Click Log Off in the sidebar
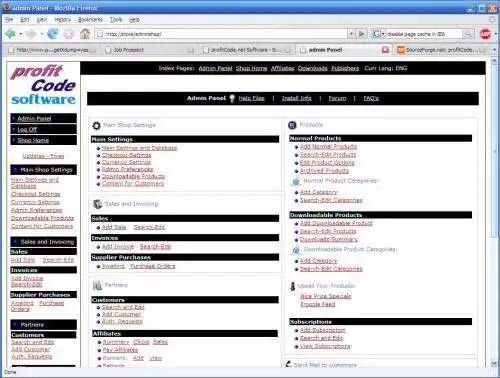500x378 pixels. (27, 129)
